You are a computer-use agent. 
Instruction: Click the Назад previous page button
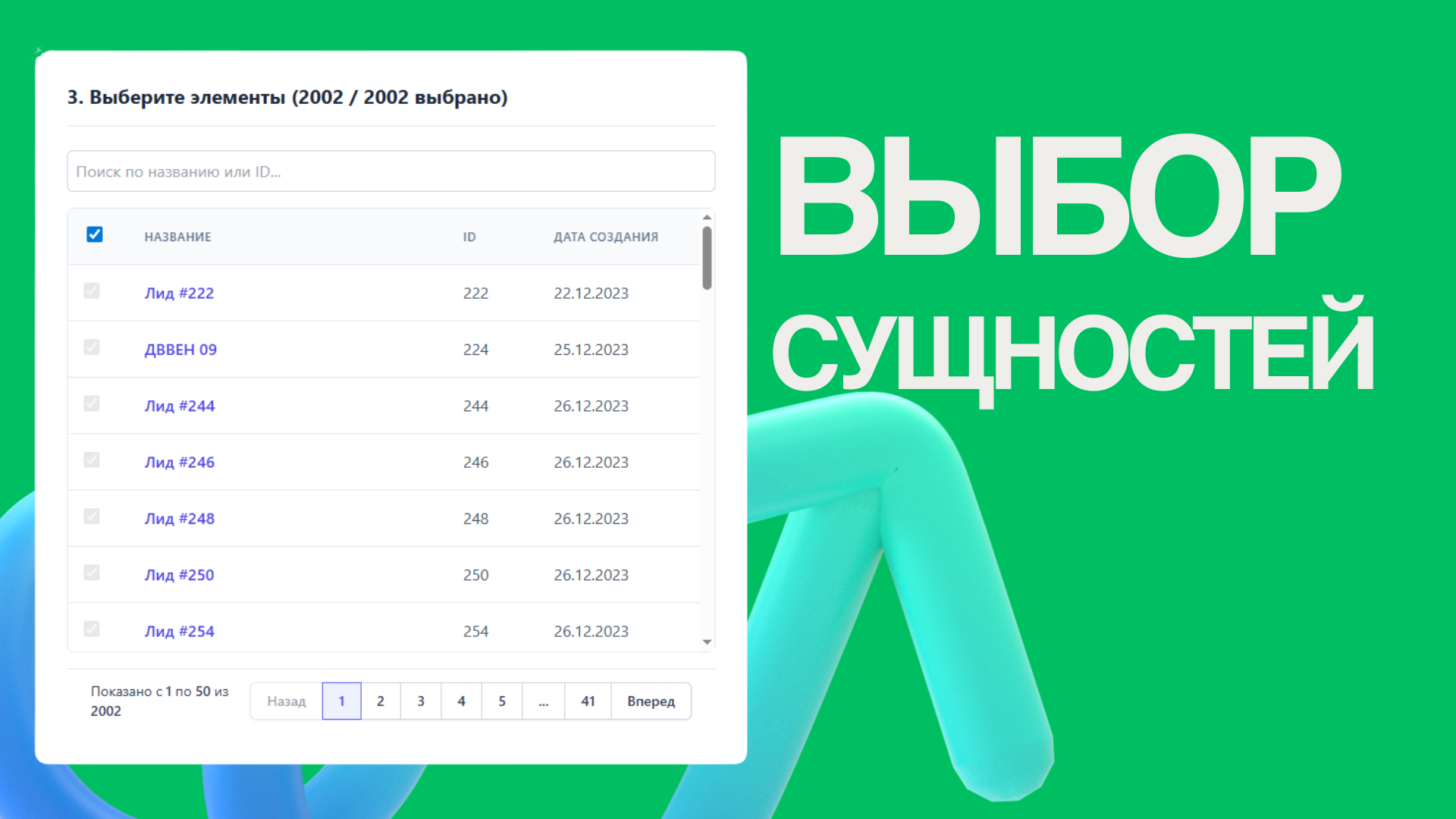click(286, 701)
